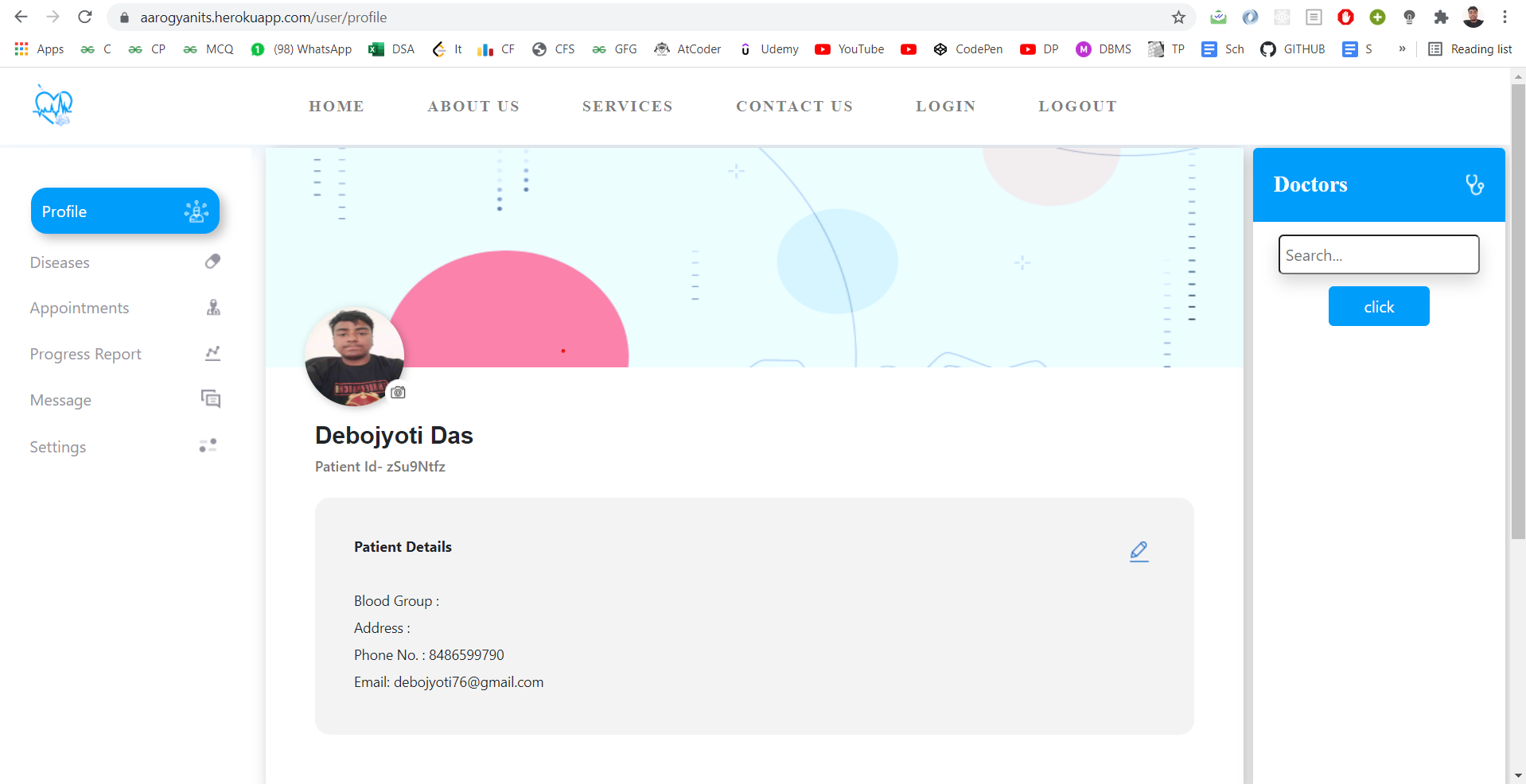Expand the hidden bookmarks overflow chevron
This screenshot has height=784, width=1526.
pos(1402,49)
